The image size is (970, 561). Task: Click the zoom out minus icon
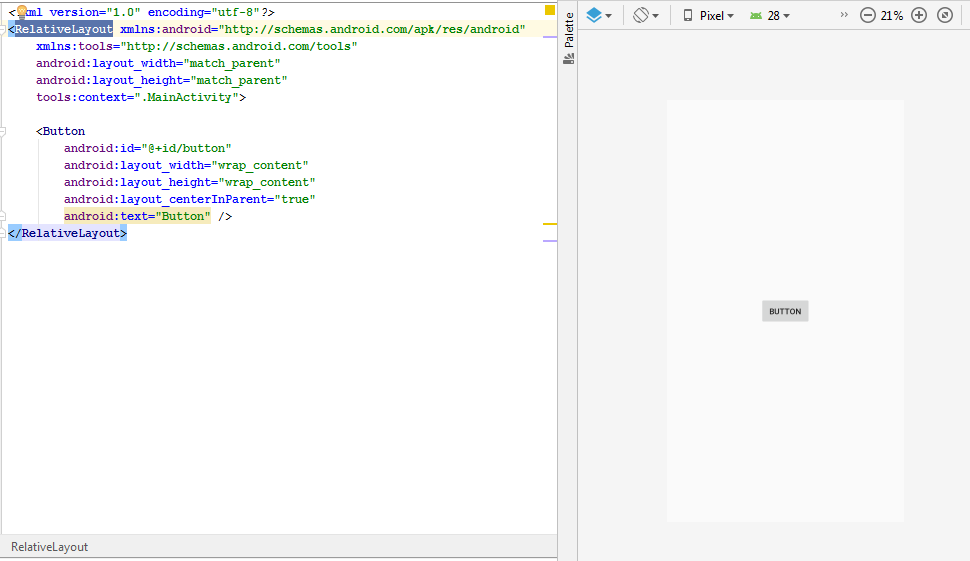[x=867, y=16]
